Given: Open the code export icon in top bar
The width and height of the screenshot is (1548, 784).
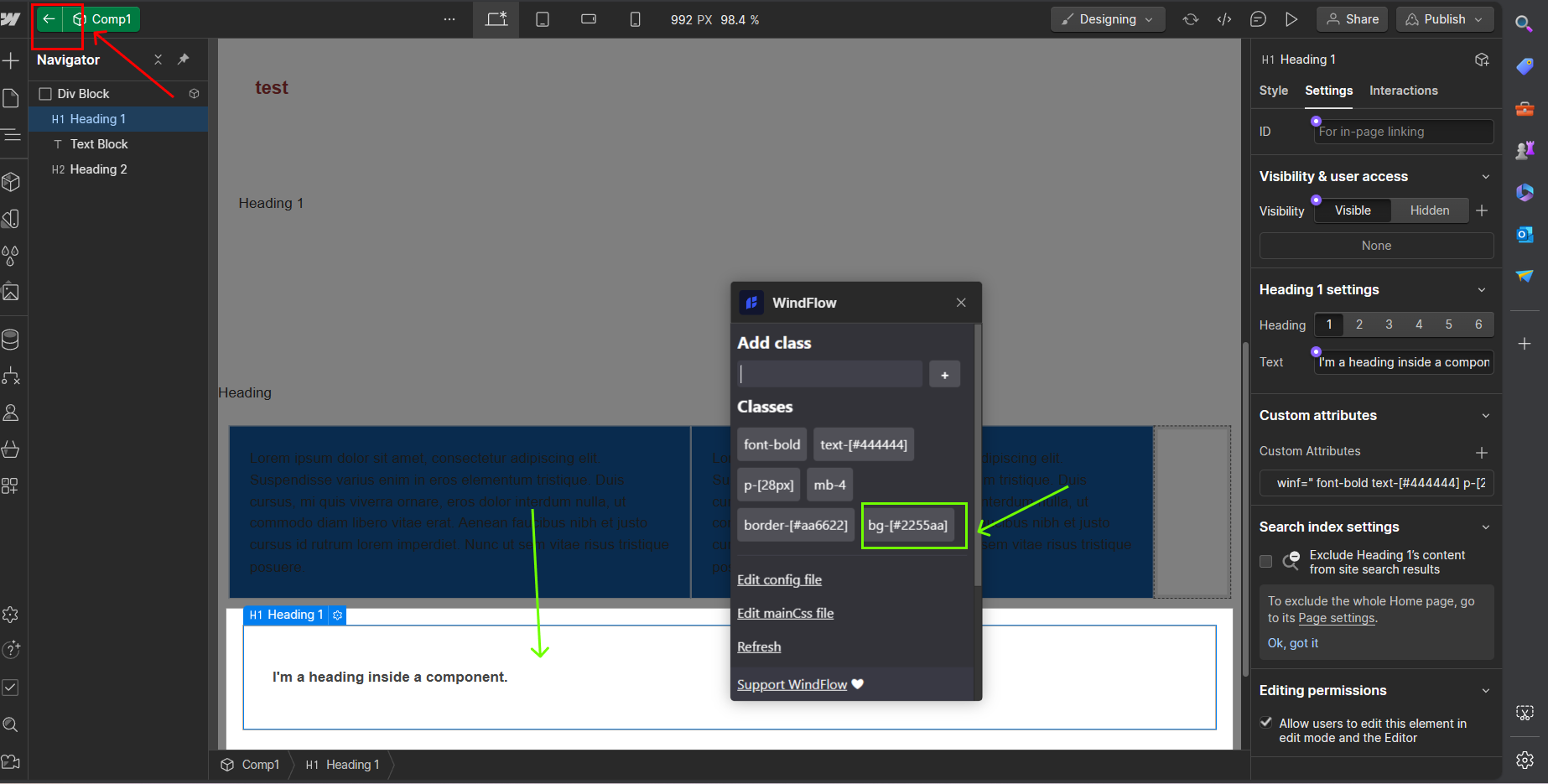Looking at the screenshot, I should pos(1224,19).
